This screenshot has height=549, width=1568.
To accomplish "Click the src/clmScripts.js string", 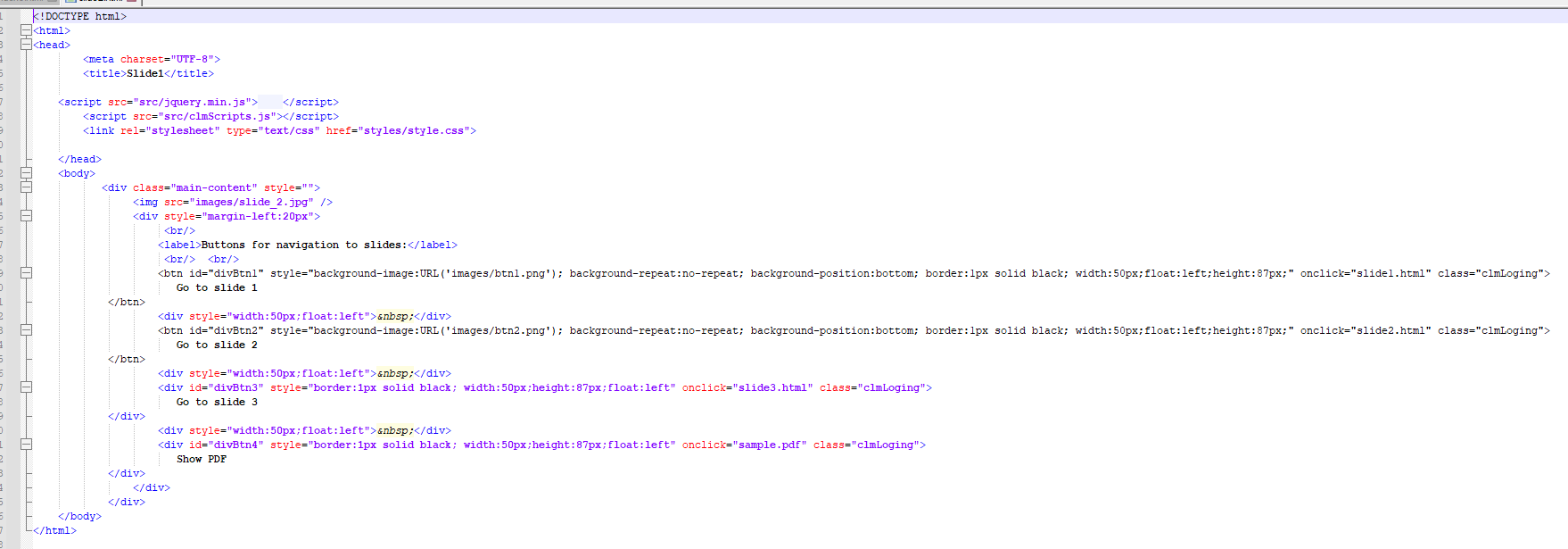I will coord(217,116).
